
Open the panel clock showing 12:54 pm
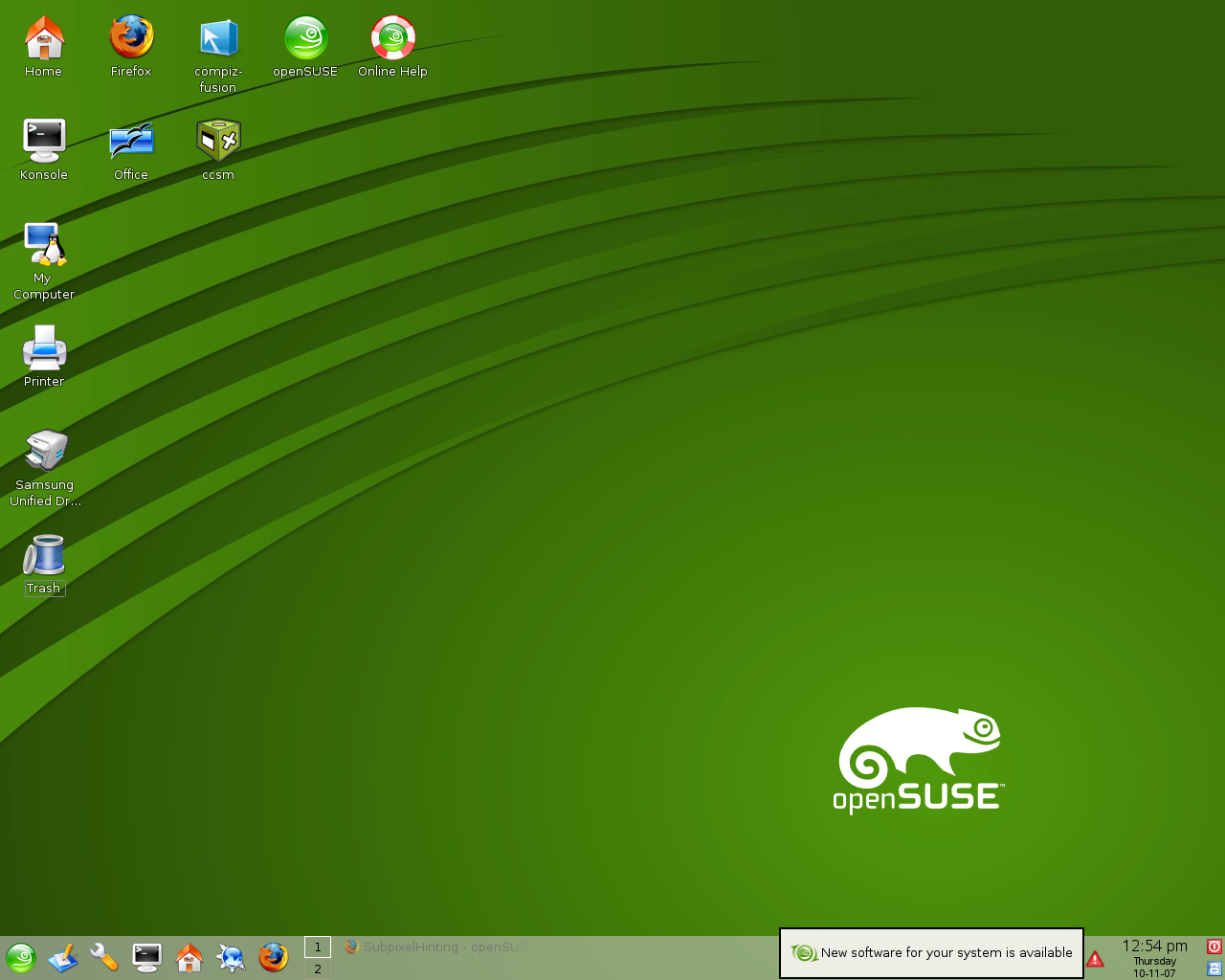click(x=1154, y=958)
